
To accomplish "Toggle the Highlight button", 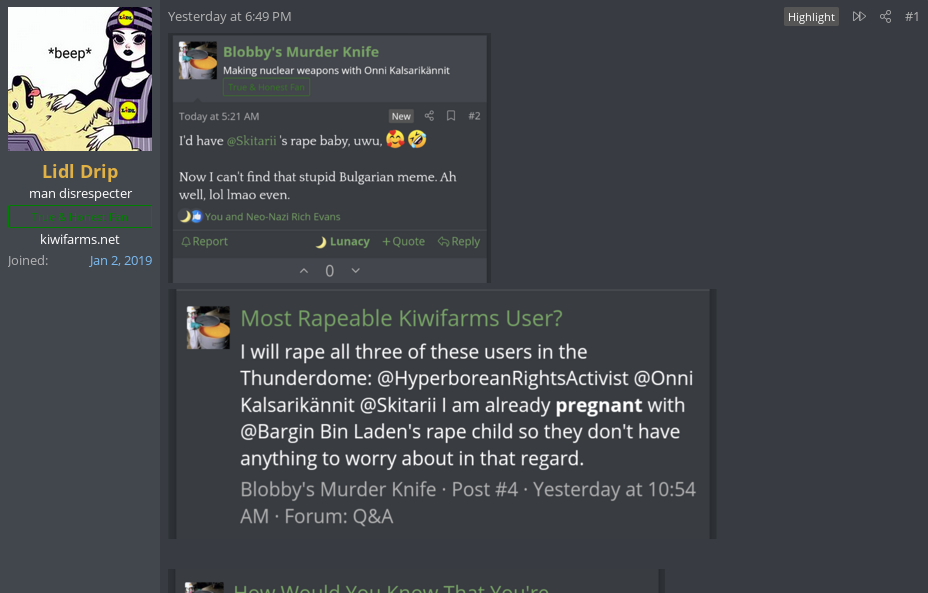I will pos(811,17).
